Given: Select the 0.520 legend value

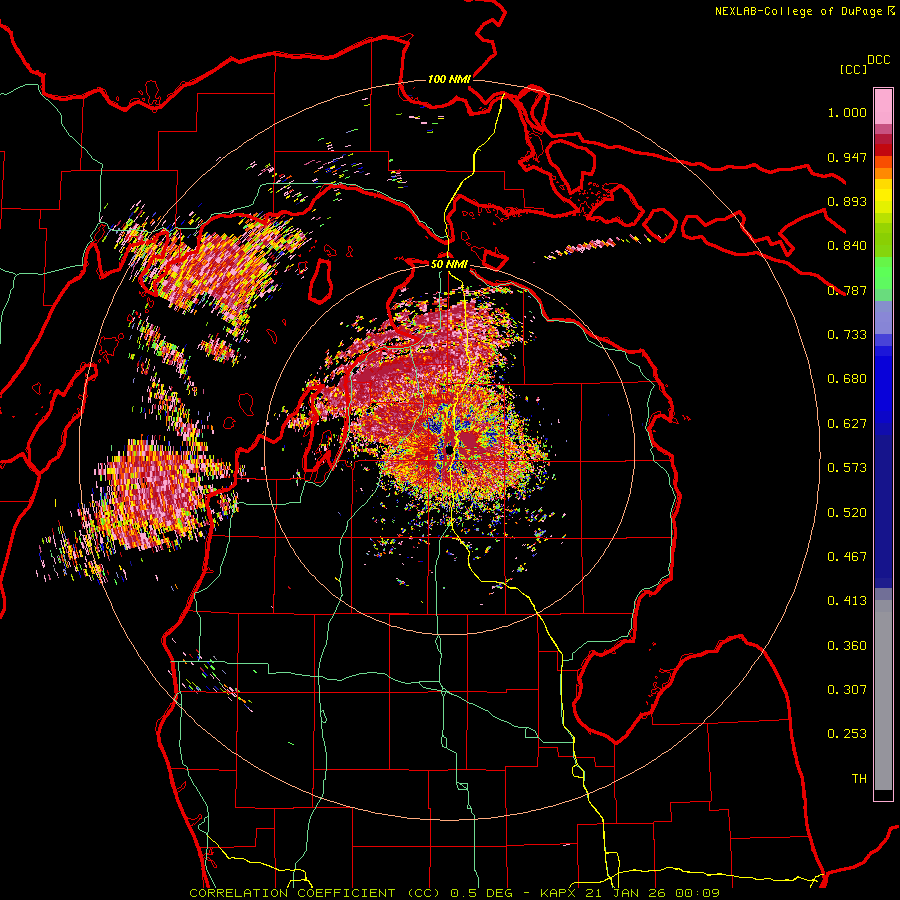Looking at the screenshot, I should coord(847,513).
